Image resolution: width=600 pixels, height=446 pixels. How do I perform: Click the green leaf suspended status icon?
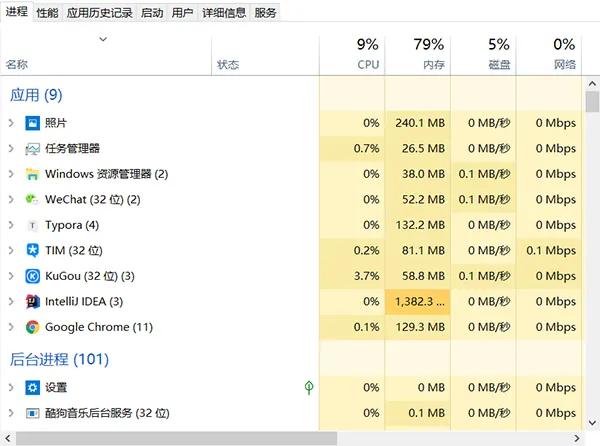[309, 387]
